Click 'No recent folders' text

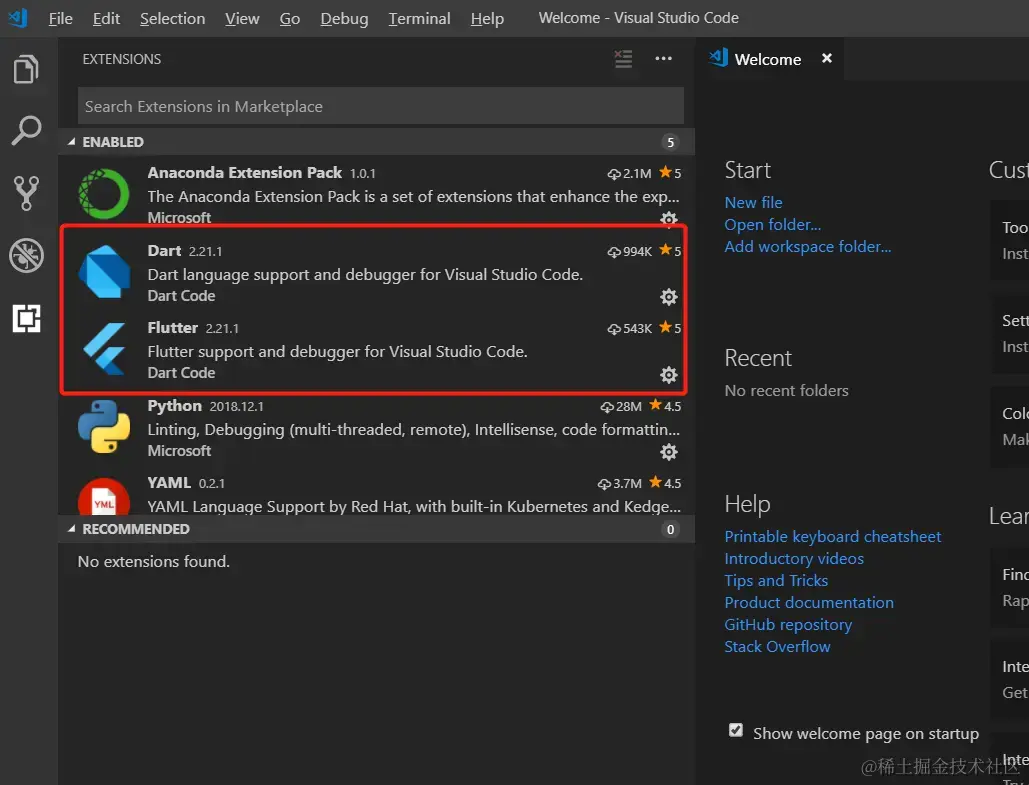[x=786, y=391]
